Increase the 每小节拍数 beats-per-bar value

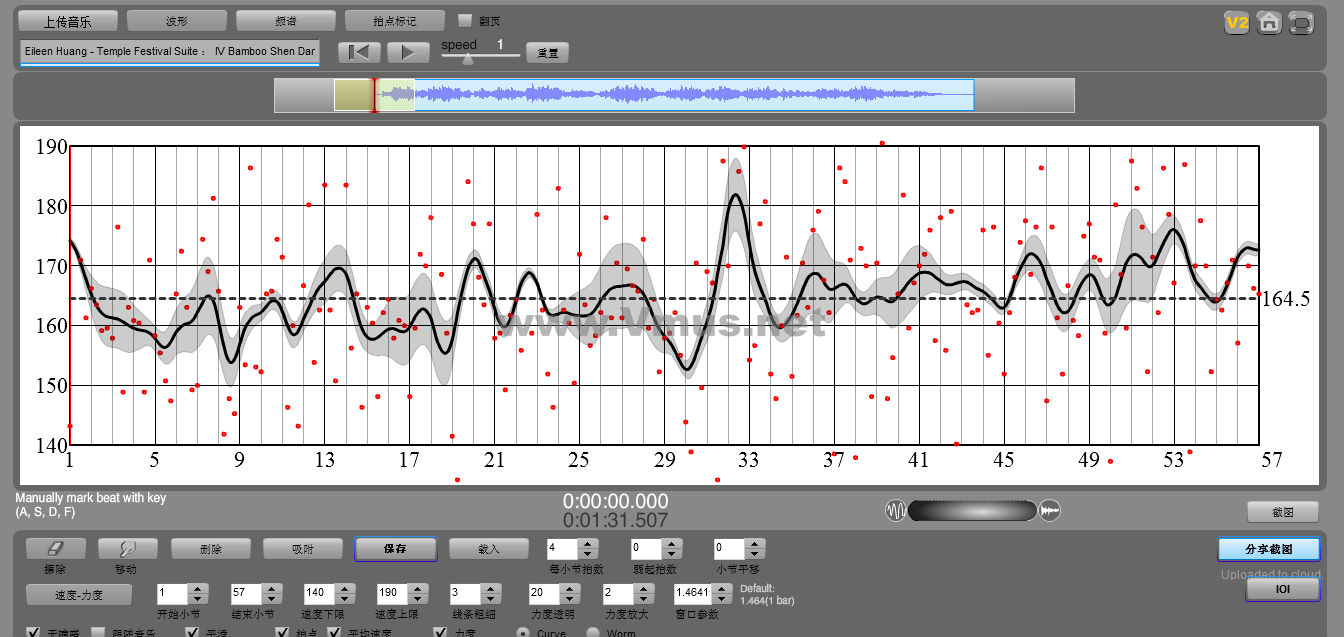click(588, 544)
